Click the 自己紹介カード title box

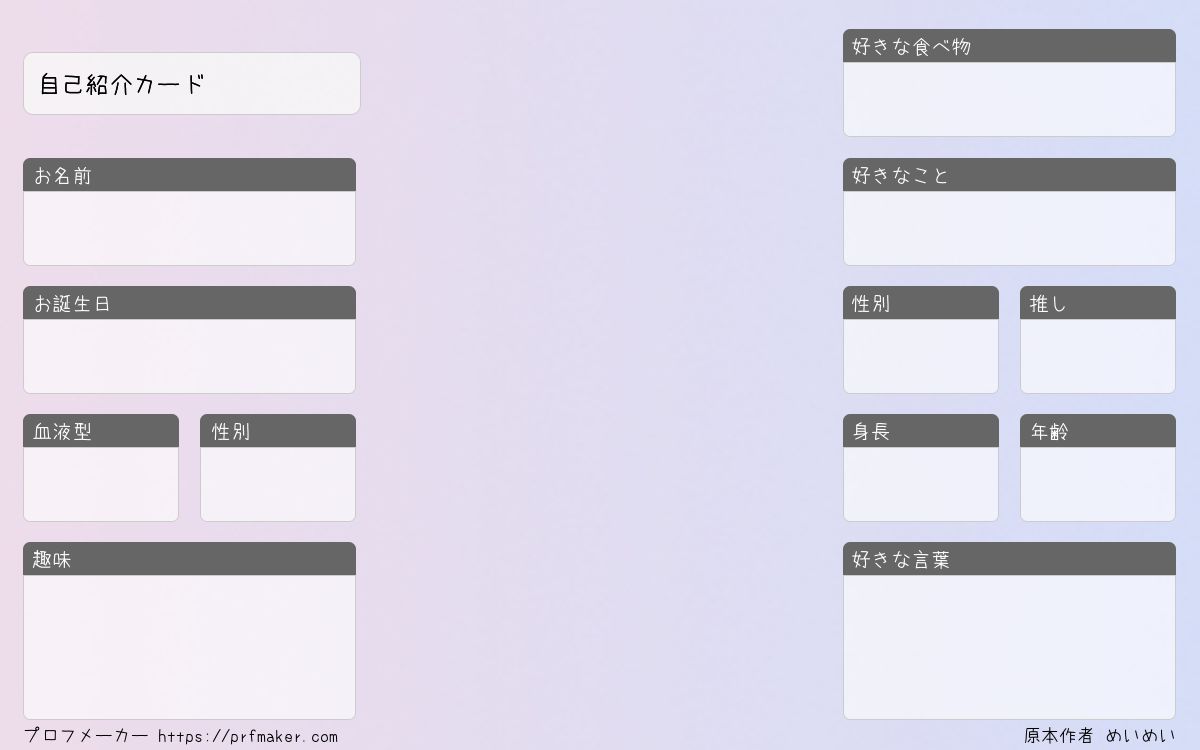(192, 84)
